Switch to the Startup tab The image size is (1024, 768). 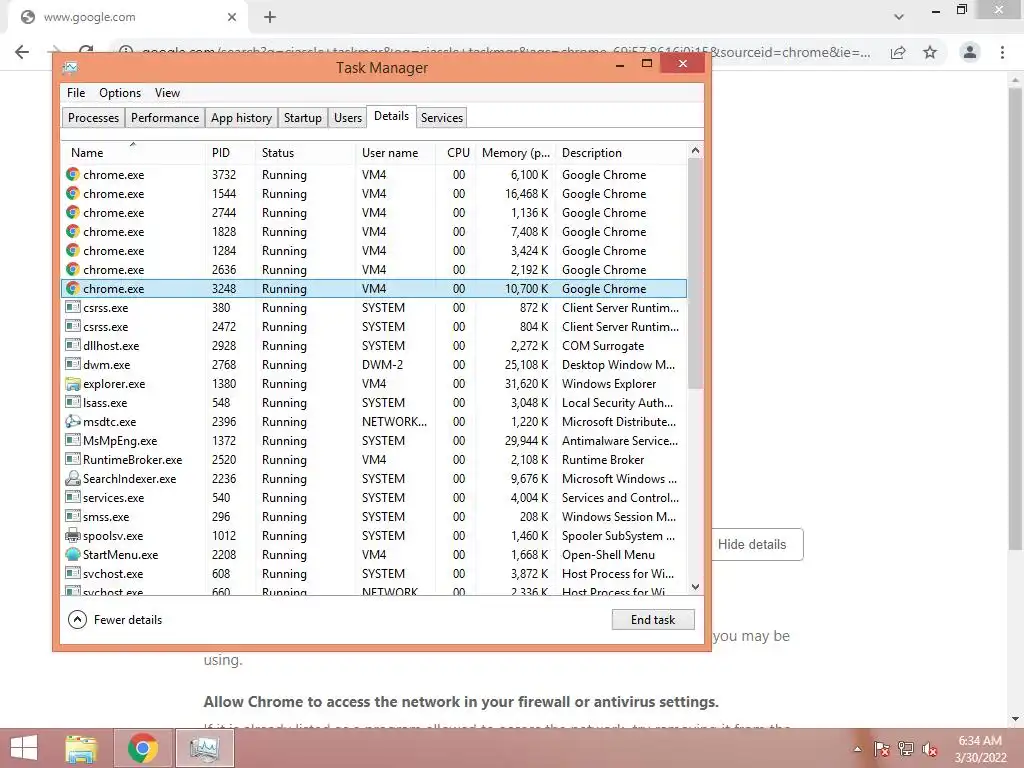point(302,118)
